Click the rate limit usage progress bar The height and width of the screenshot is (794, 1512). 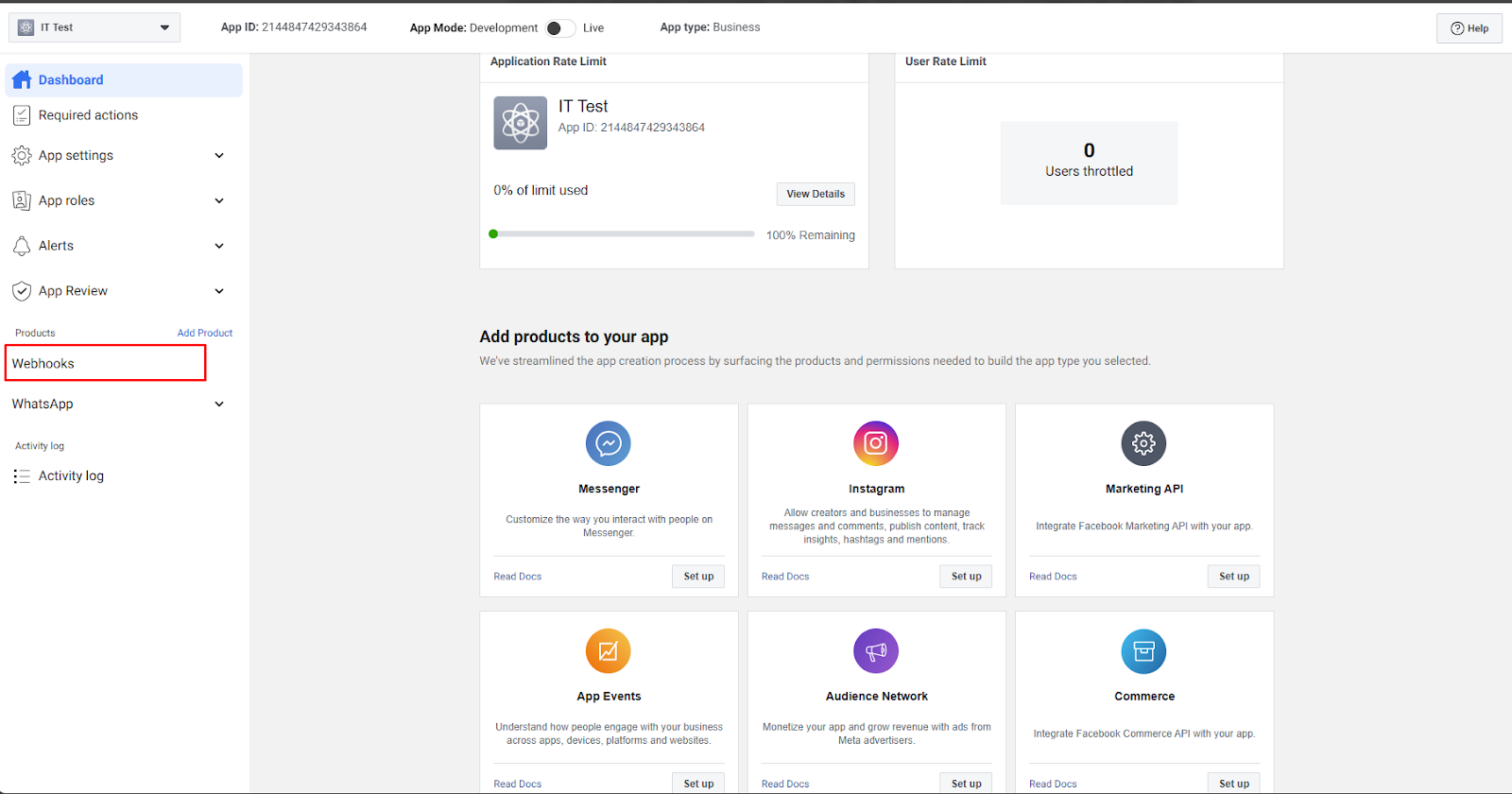point(623,234)
